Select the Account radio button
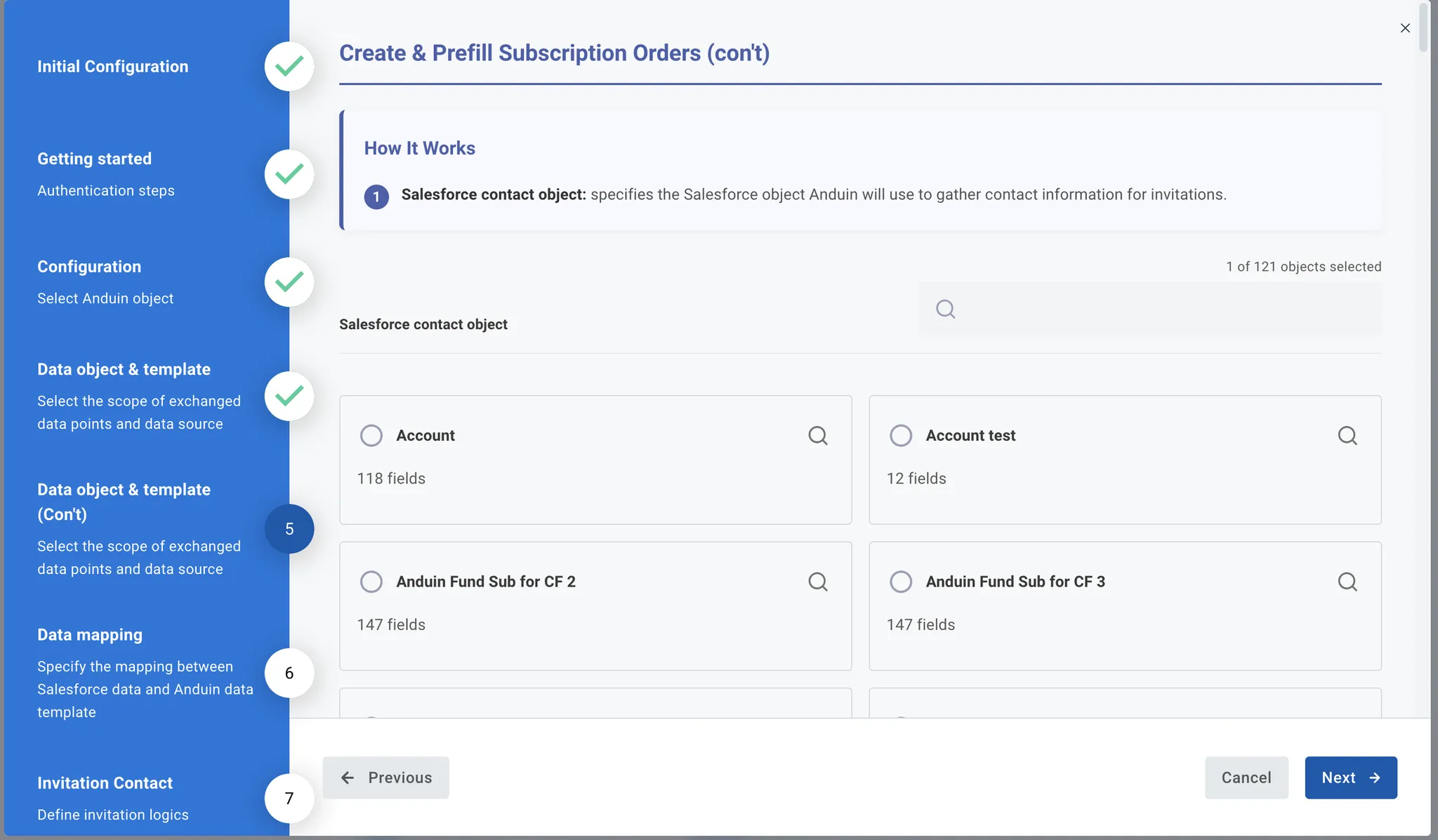The height and width of the screenshot is (840, 1438). [x=371, y=436]
